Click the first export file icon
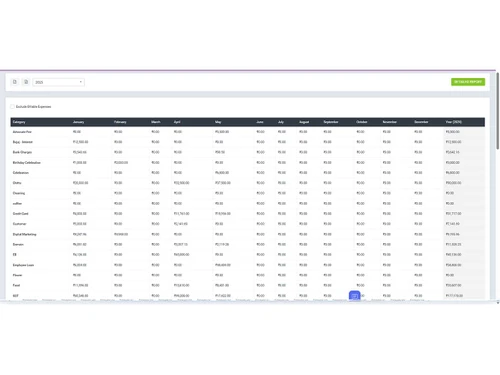The height and width of the screenshot is (375, 500). tap(15, 82)
